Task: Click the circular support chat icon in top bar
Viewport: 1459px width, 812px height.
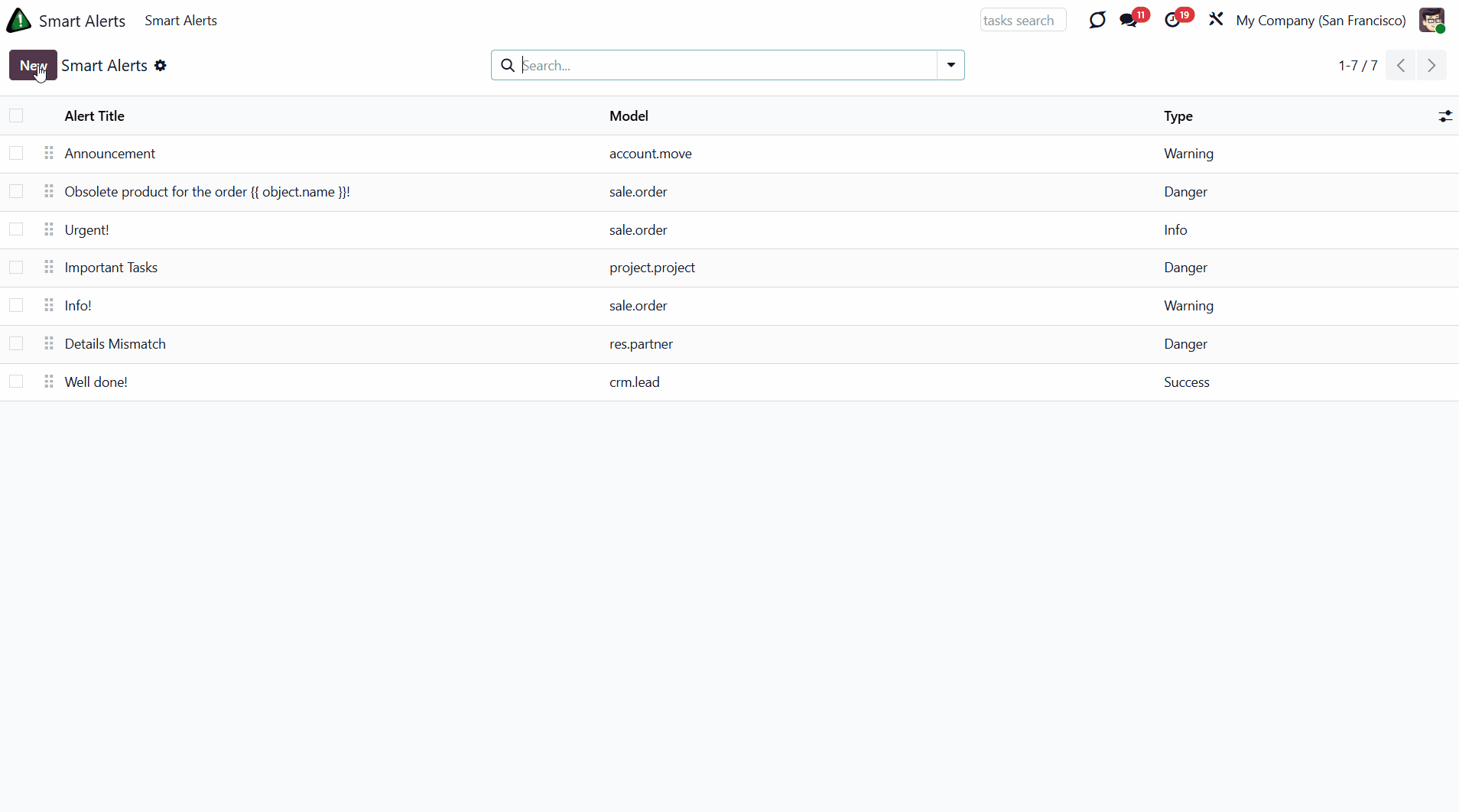Action: pos(1097,20)
